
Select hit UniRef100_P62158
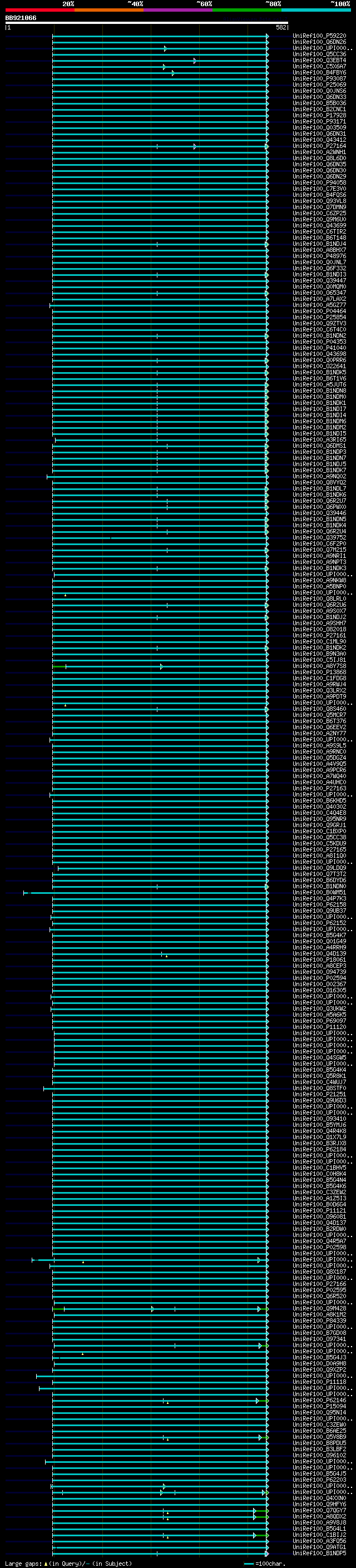[x=319, y=904]
